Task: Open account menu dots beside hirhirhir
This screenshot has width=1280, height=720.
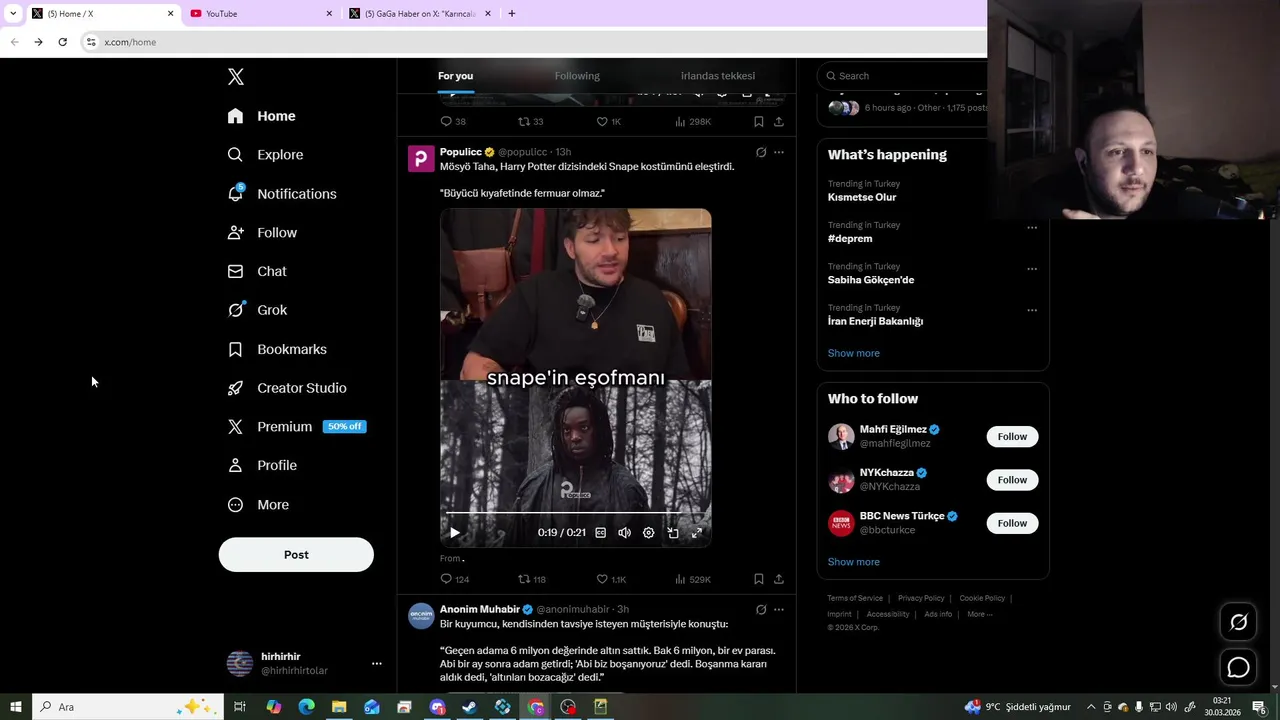Action: (x=377, y=664)
